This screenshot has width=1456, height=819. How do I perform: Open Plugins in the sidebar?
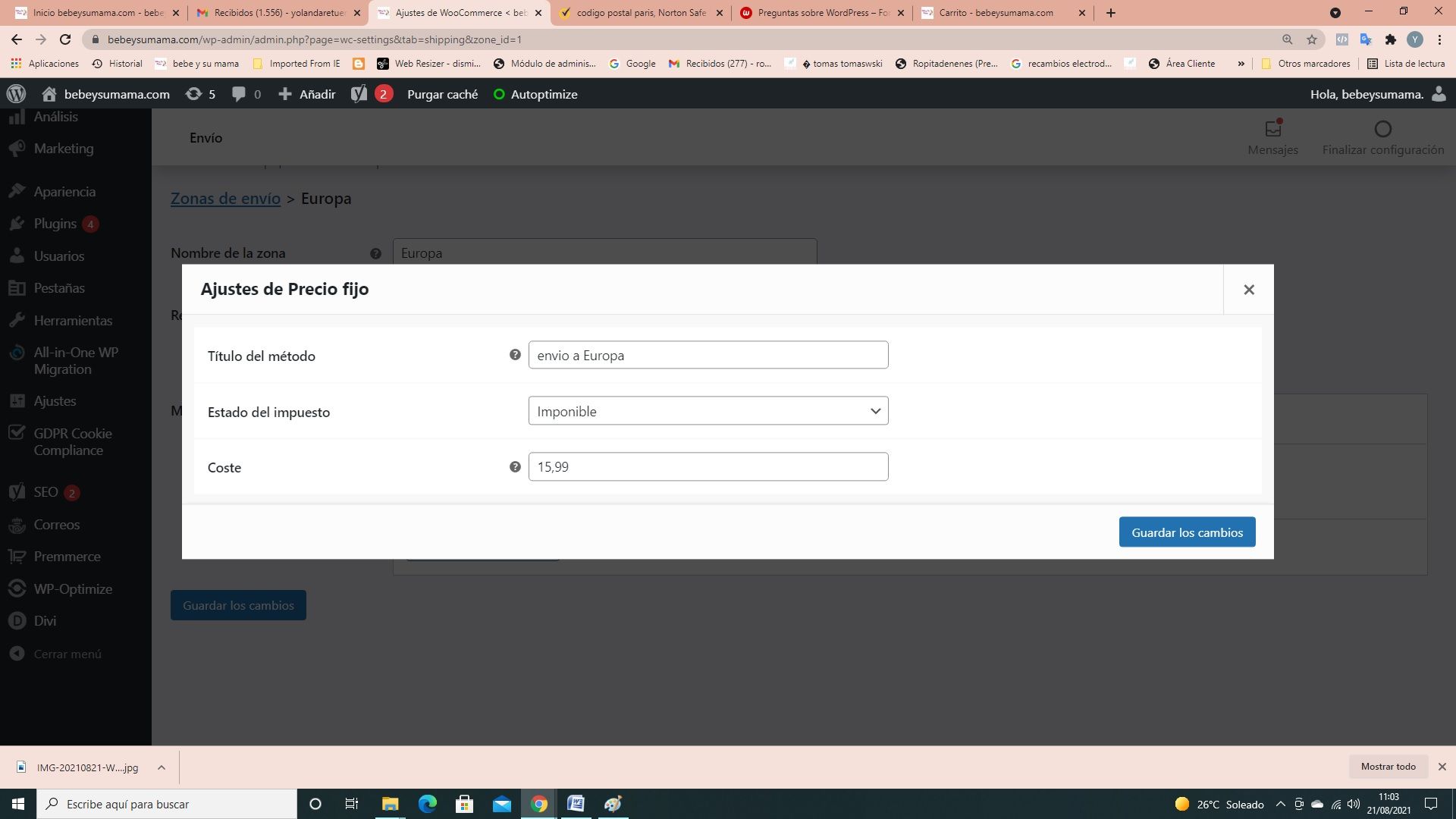(55, 224)
